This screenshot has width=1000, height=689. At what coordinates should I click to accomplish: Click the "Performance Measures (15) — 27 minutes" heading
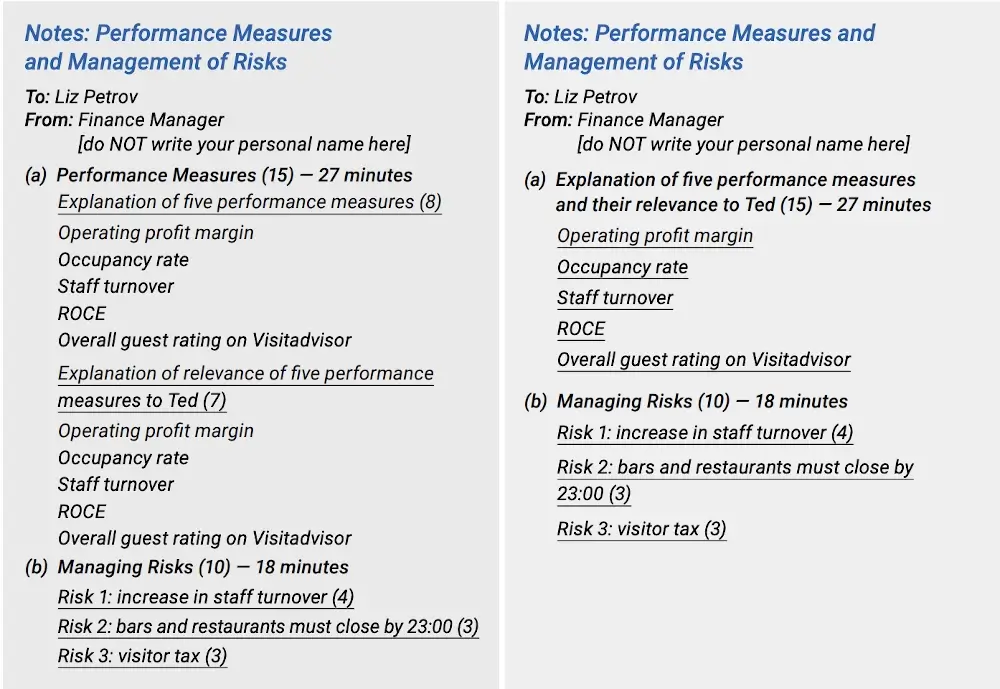point(234,175)
